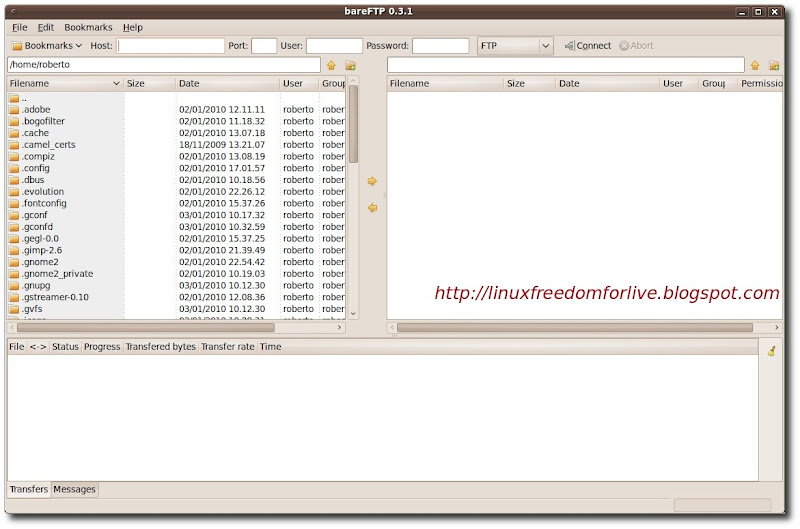Open the FTP protocol combo box
This screenshot has height=529, width=800.
(x=515, y=45)
